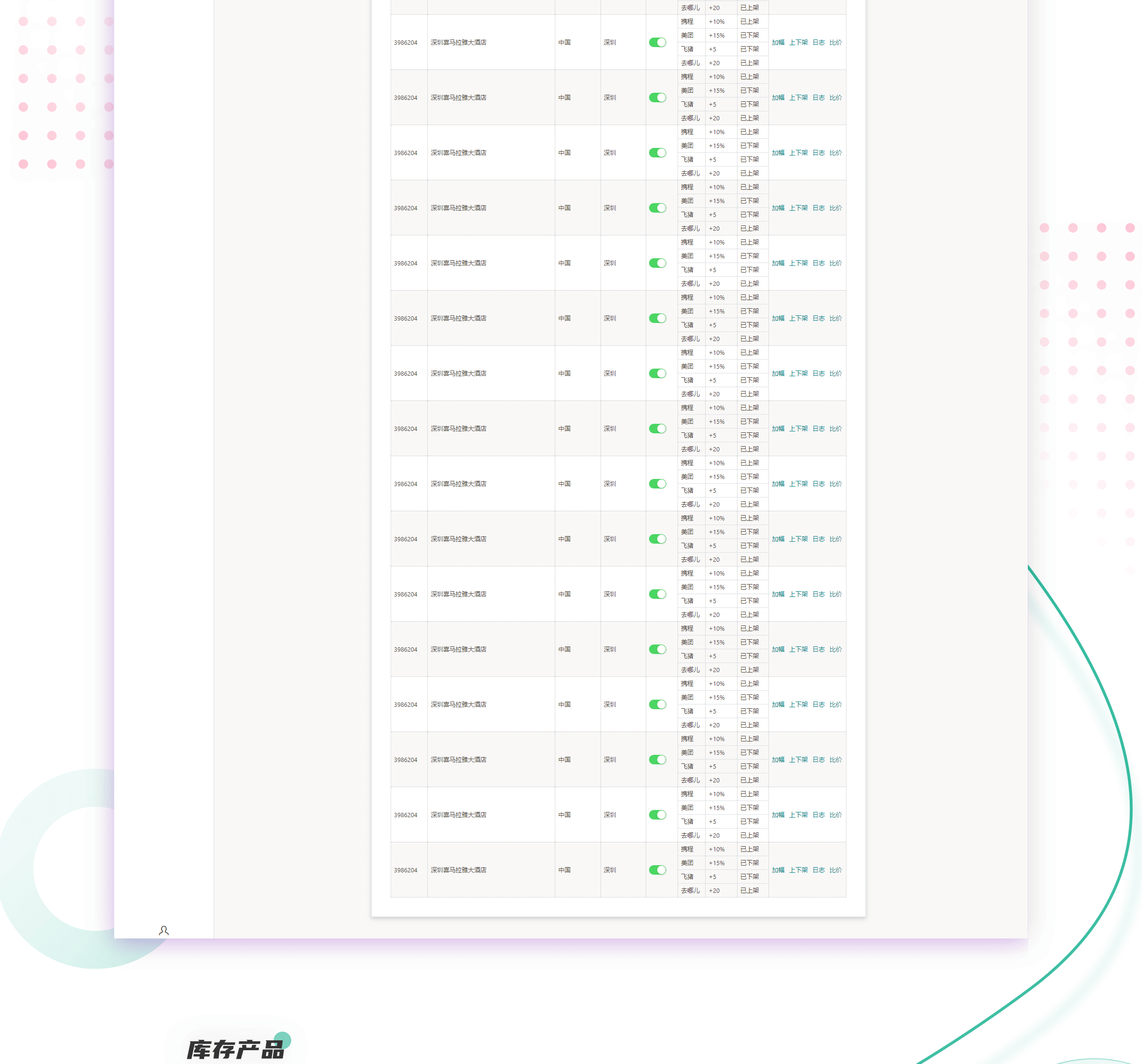This screenshot has width=1142, height=1064.
Task: Click hotel ID 3986204 in first full row
Action: click(x=405, y=42)
